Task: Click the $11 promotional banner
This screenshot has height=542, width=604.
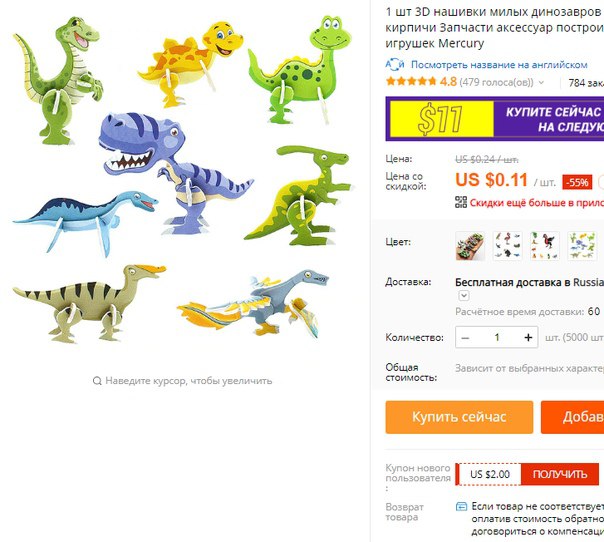Action: coord(495,119)
